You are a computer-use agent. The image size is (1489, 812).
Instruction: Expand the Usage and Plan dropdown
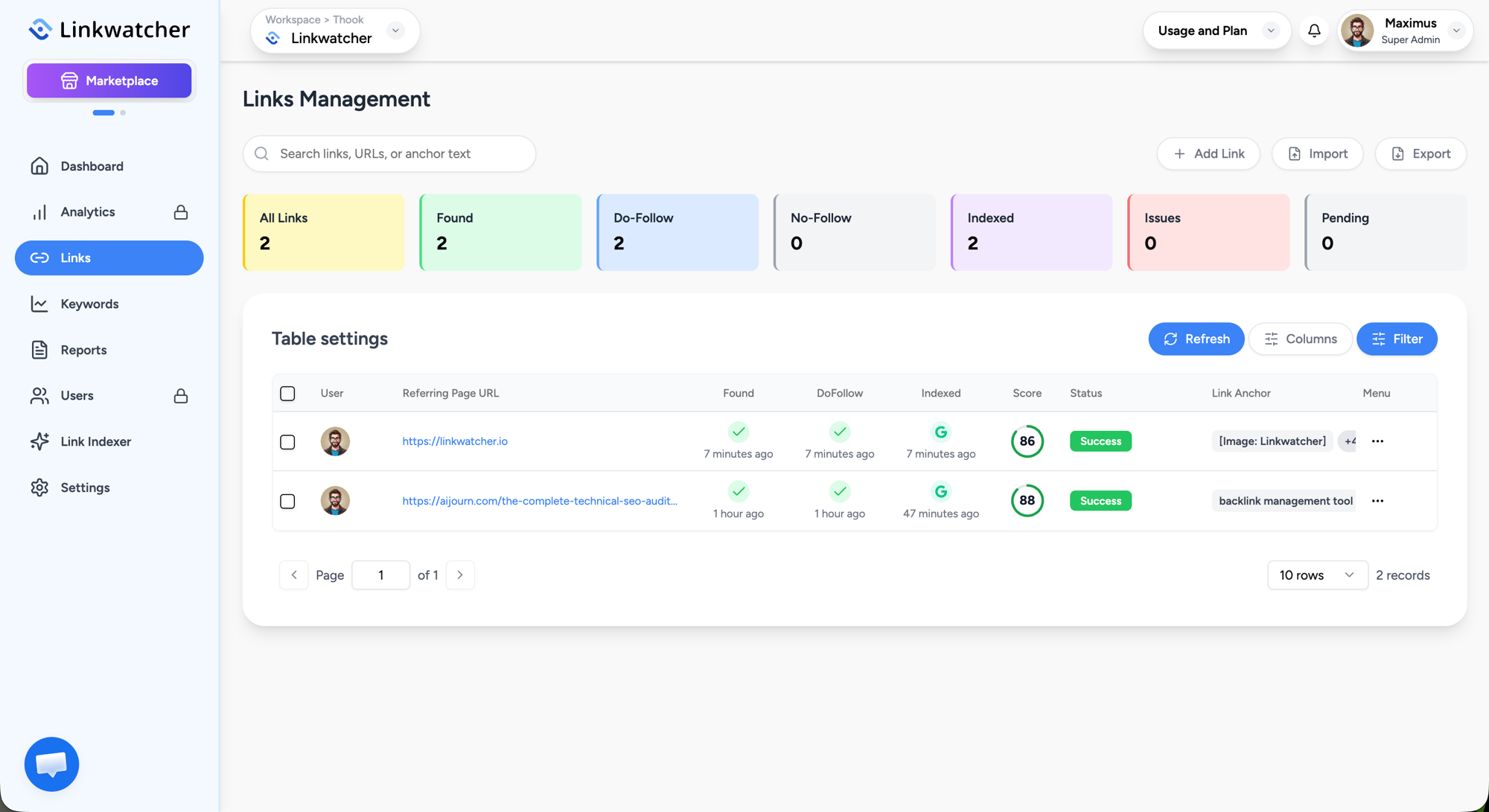(x=1271, y=31)
